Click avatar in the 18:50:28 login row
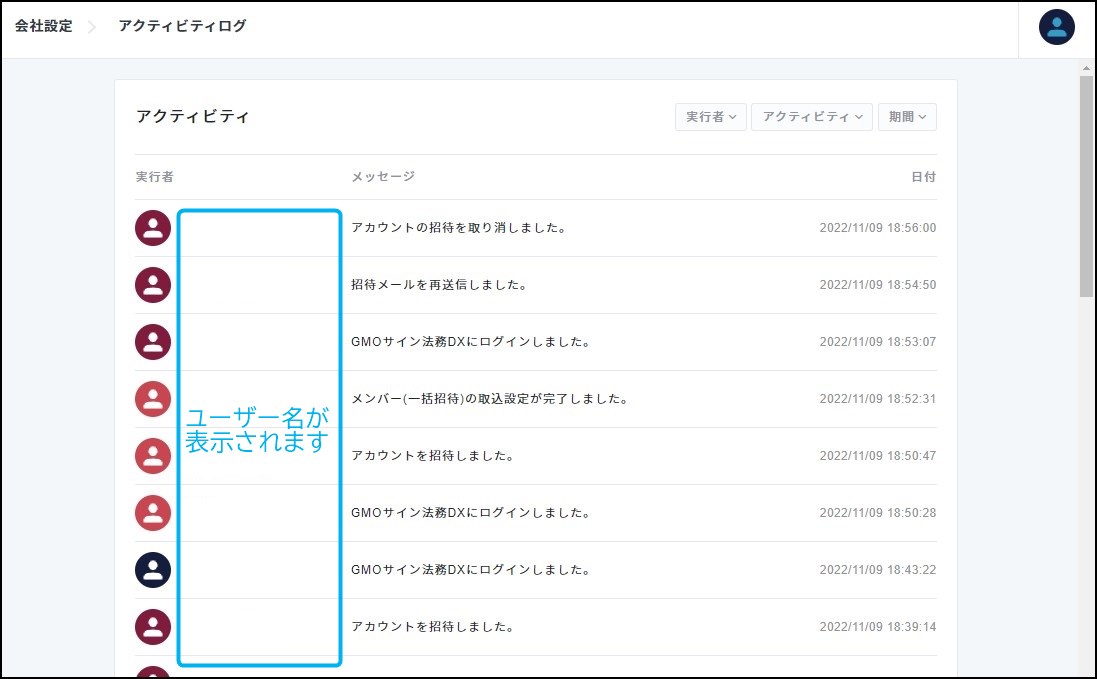1097x679 pixels. point(153,513)
